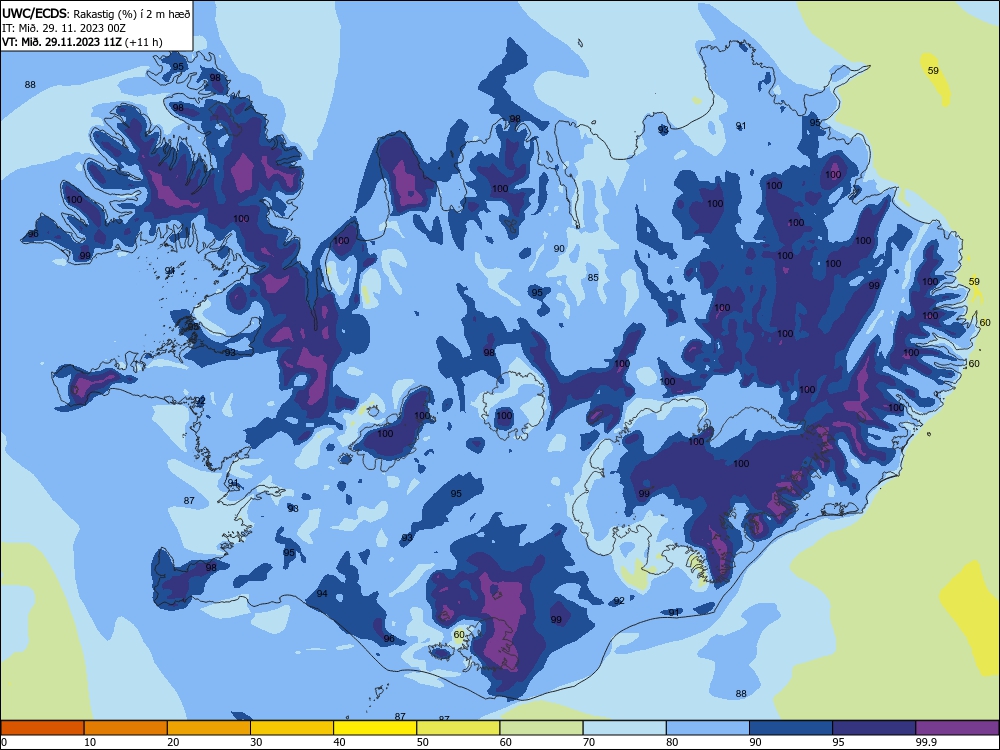This screenshot has width=1000, height=750.
Task: Select the navy 95–99.9 legend swatch
Action: point(874,728)
